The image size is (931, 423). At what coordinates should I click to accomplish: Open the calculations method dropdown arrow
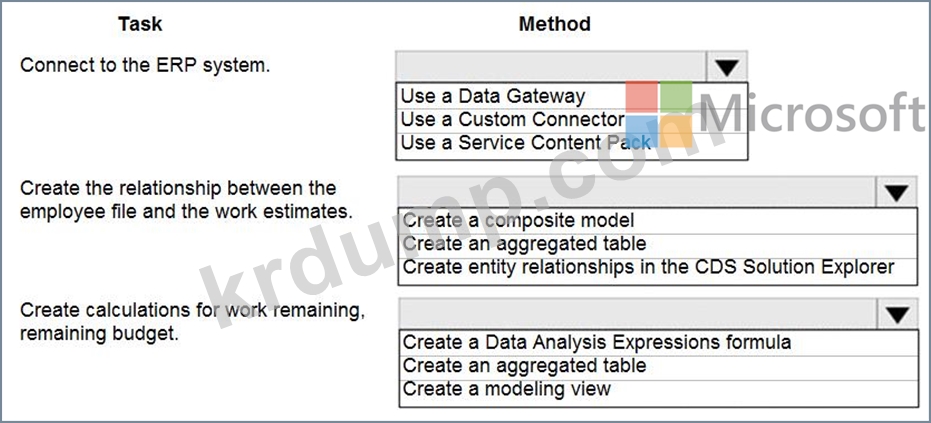click(896, 314)
